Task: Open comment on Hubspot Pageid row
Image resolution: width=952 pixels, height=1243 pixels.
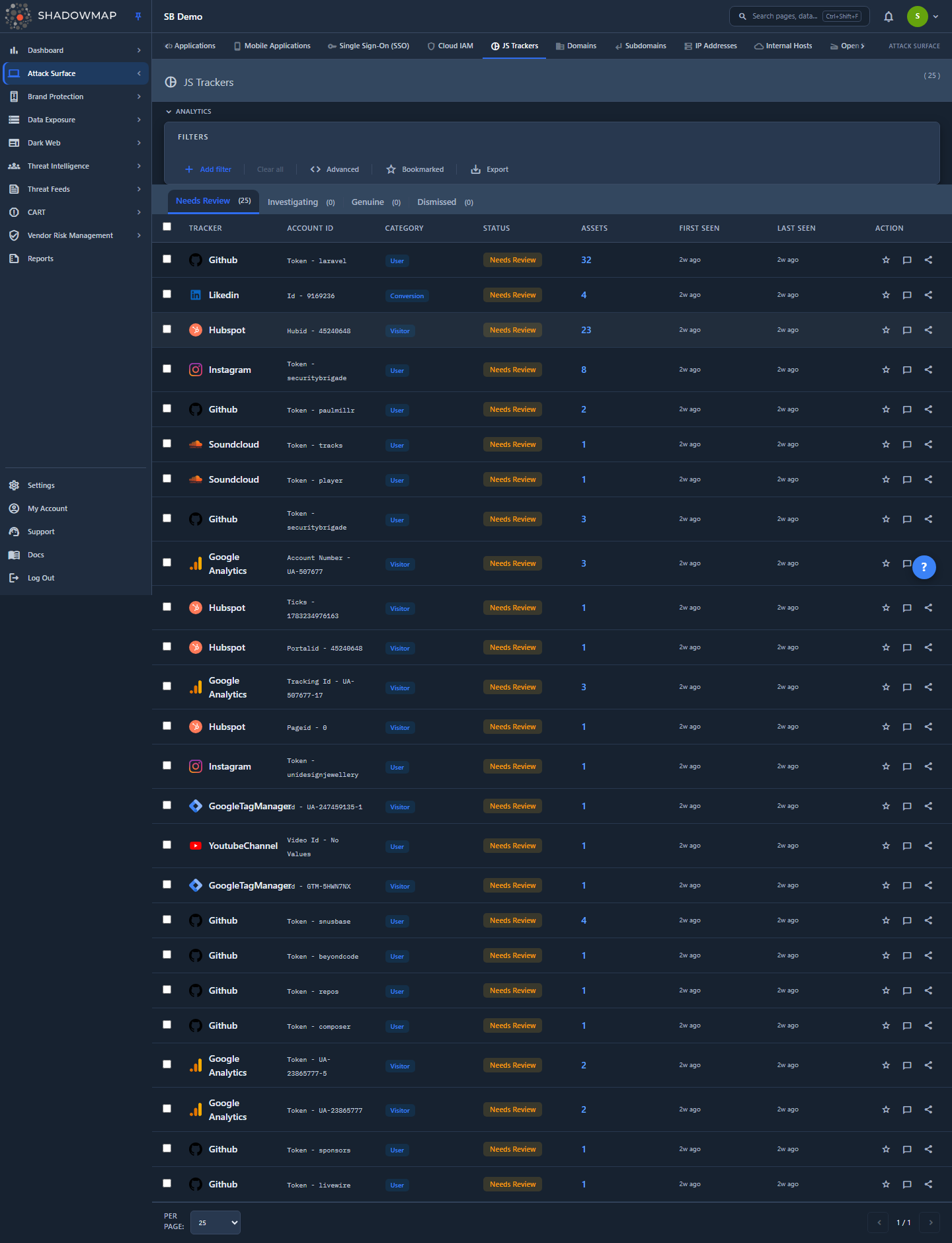Action: [907, 727]
